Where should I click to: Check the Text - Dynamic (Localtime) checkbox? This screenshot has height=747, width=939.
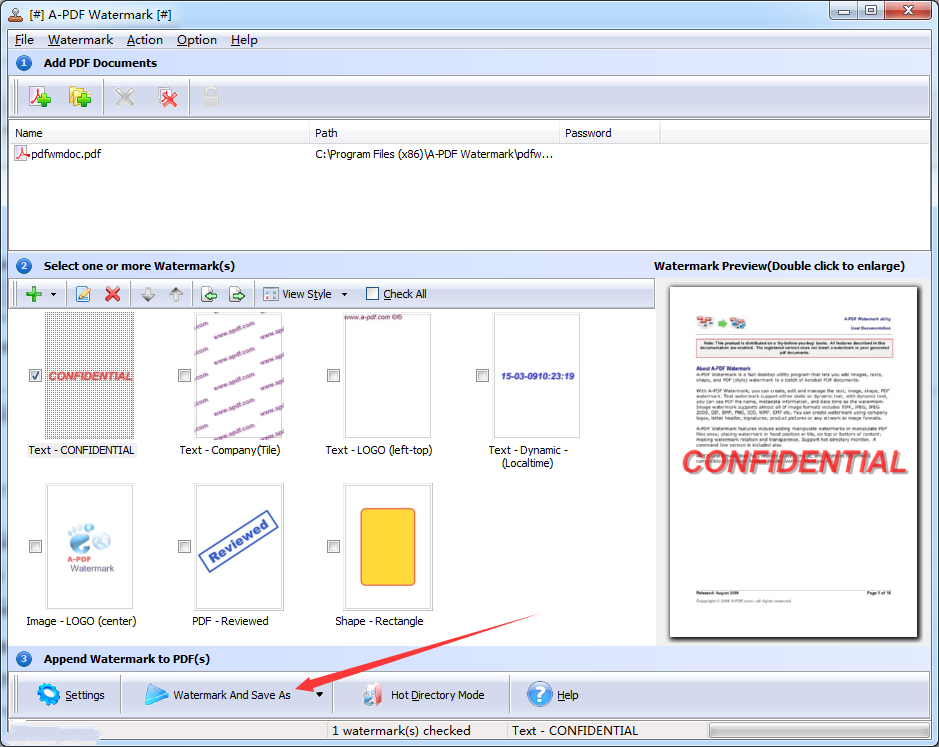482,375
